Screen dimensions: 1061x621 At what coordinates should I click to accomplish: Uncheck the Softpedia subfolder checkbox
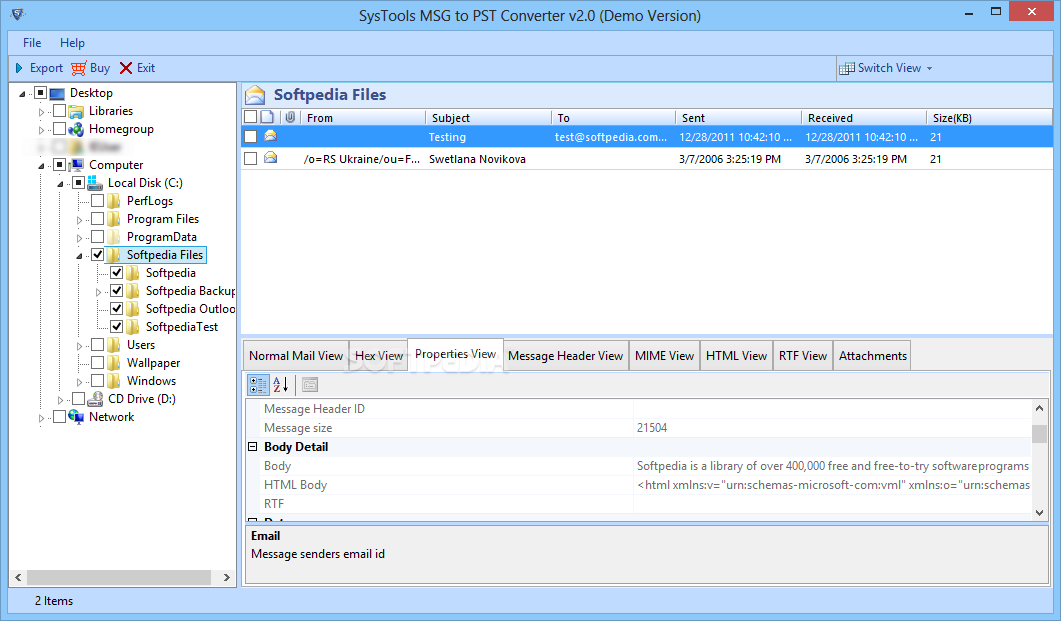pyautogui.click(x=116, y=273)
